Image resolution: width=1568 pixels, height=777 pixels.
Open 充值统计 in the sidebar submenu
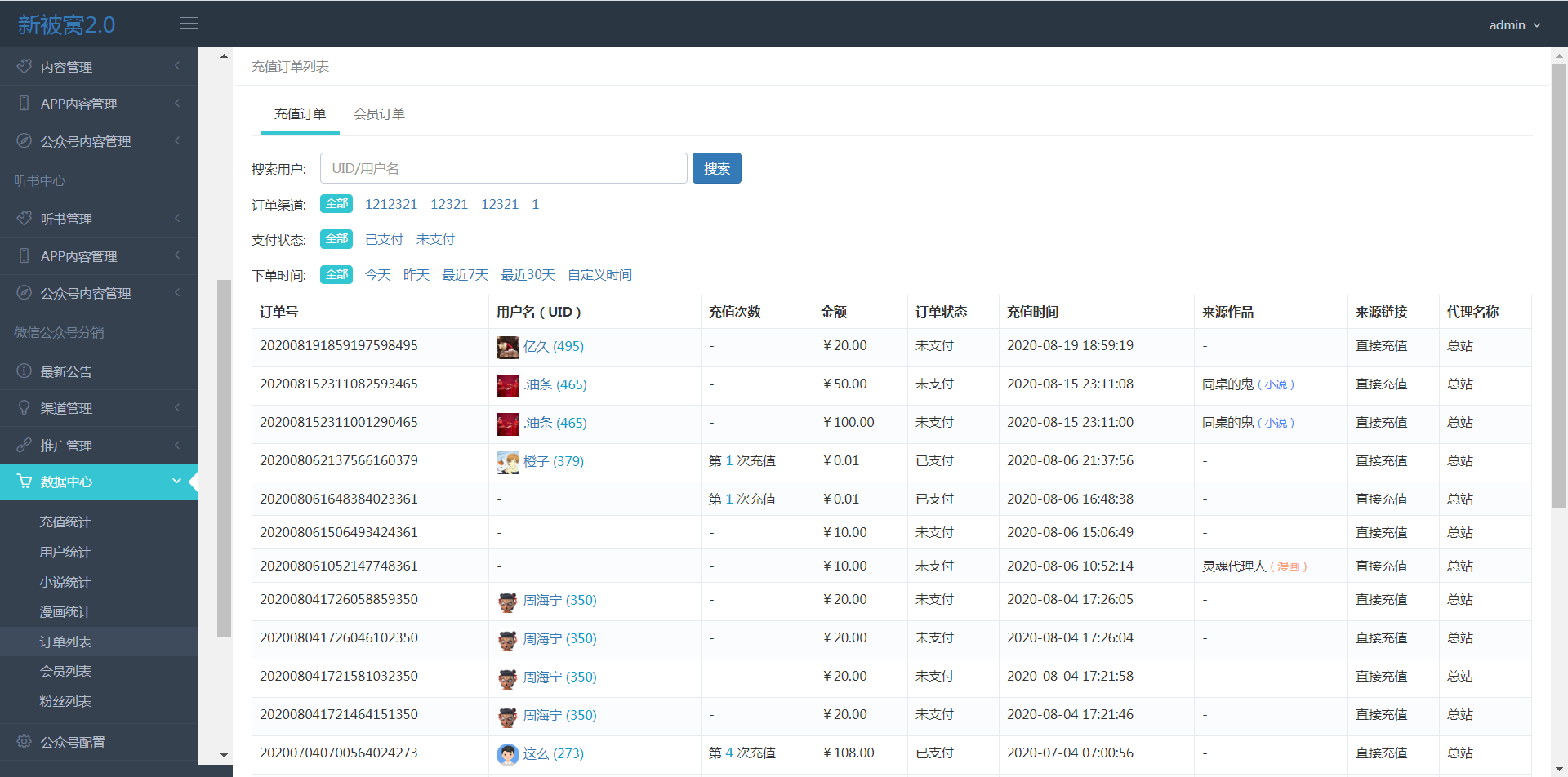[65, 522]
